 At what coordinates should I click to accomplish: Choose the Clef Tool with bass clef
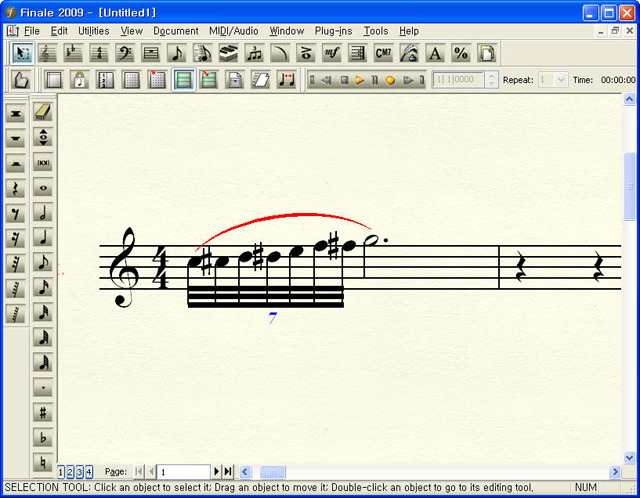[126, 53]
